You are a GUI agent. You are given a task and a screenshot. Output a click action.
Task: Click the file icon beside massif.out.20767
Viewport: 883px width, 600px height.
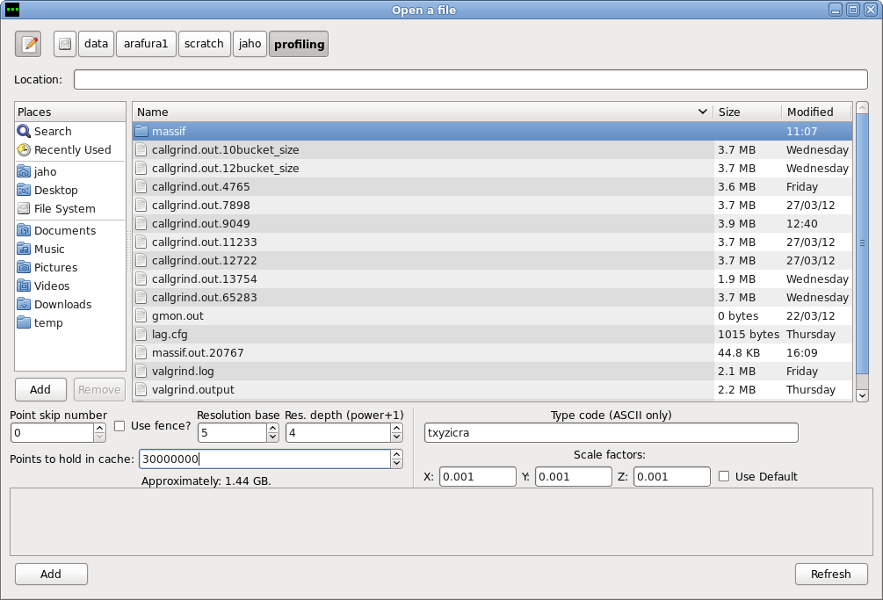[141, 353]
